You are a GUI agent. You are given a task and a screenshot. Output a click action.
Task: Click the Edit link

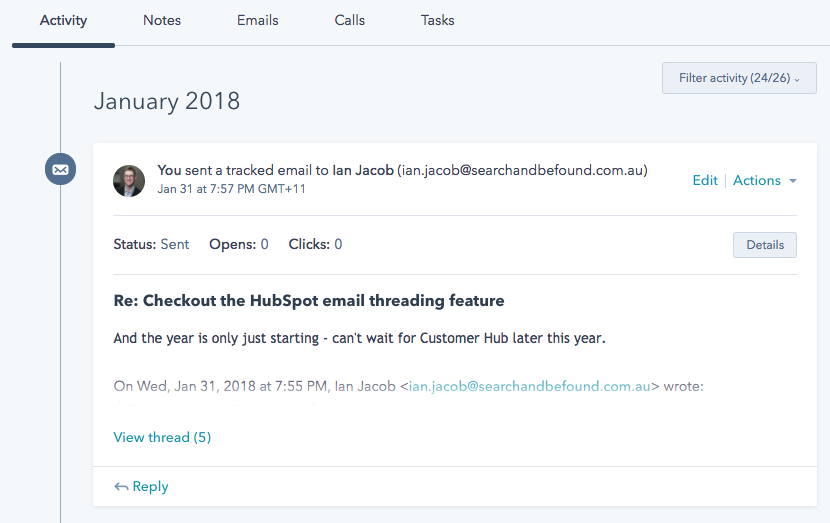tap(705, 181)
